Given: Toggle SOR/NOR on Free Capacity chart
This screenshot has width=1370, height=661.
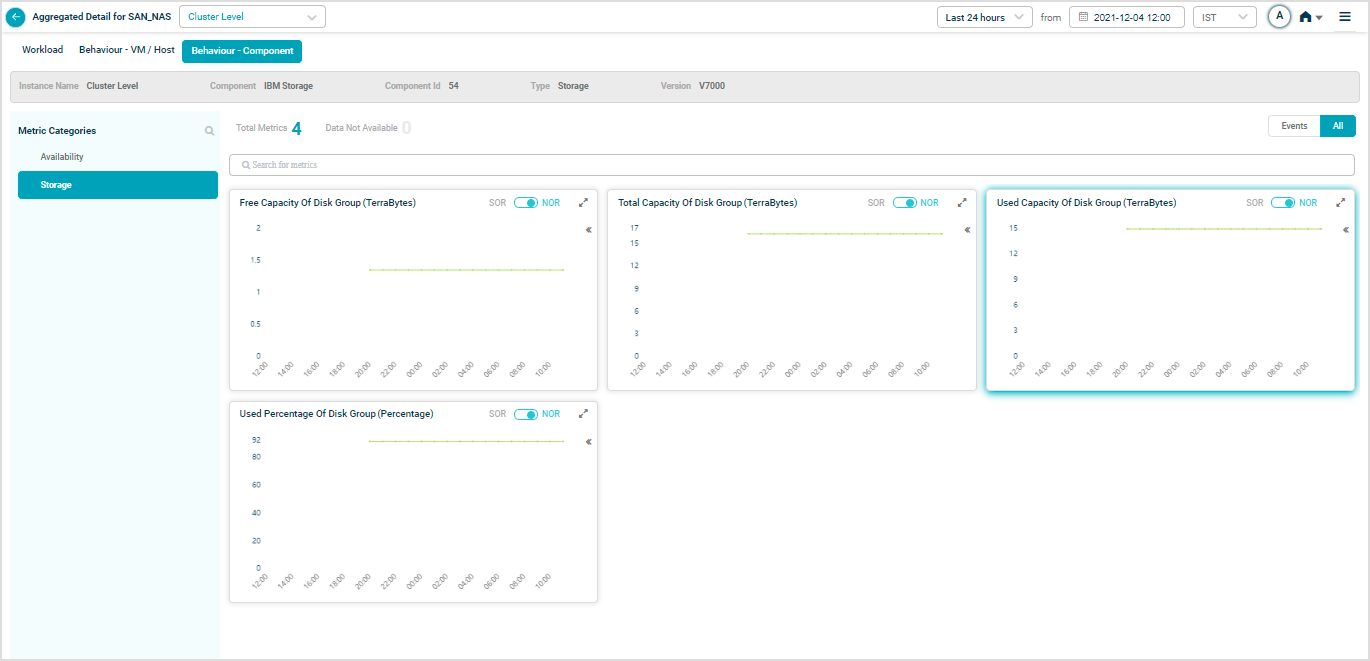Looking at the screenshot, I should [x=526, y=203].
